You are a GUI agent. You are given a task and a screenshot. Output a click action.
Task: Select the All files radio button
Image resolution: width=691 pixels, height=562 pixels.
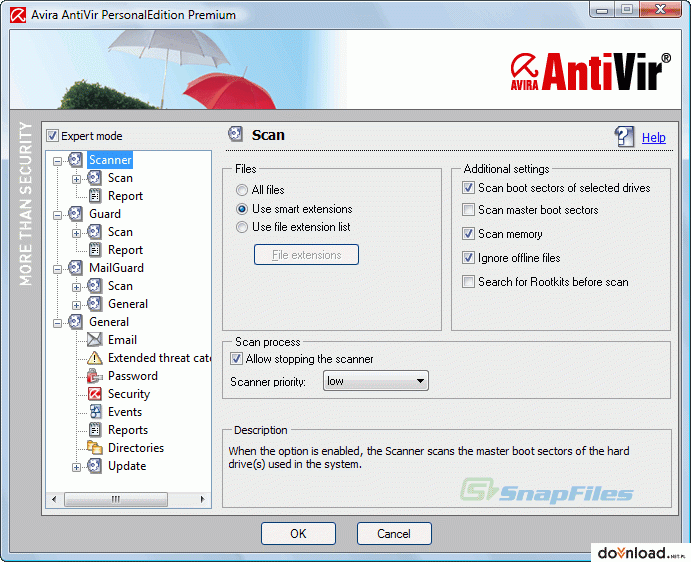(241, 190)
